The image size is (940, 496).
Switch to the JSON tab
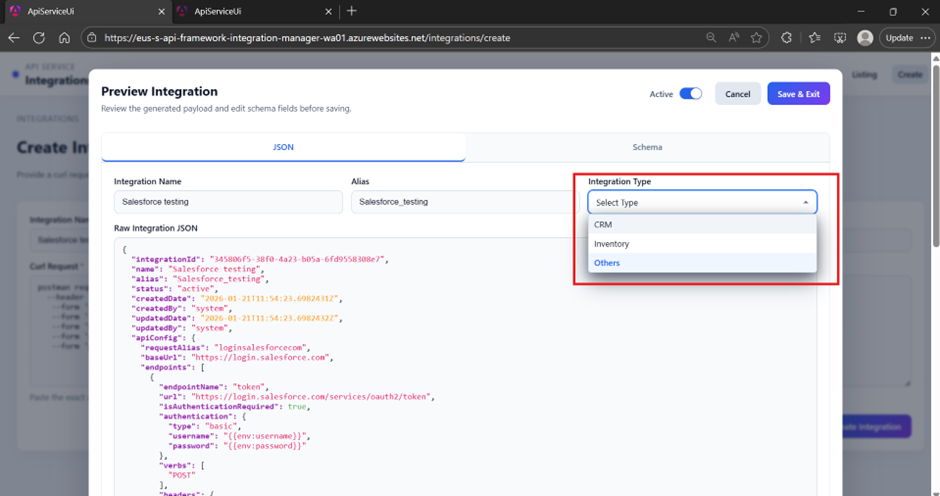pyautogui.click(x=283, y=147)
